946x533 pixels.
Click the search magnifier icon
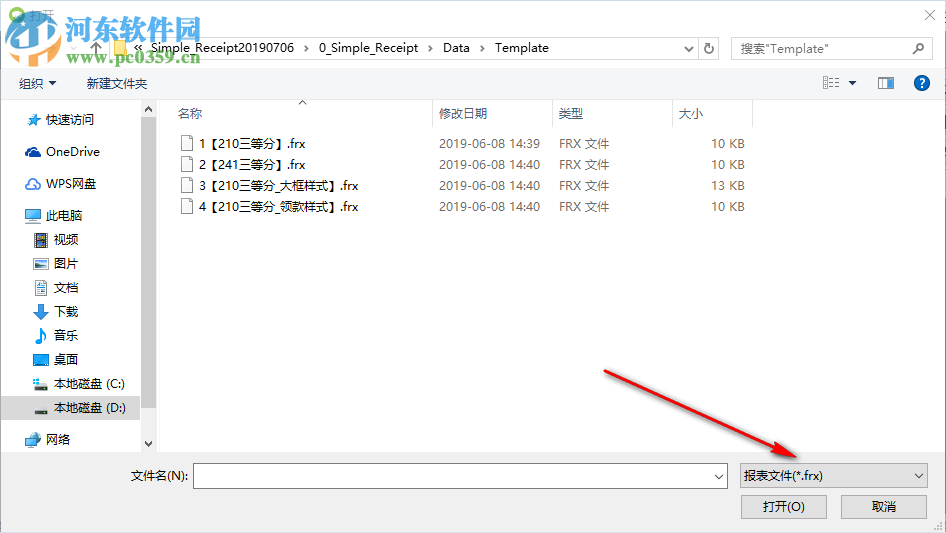[918, 48]
